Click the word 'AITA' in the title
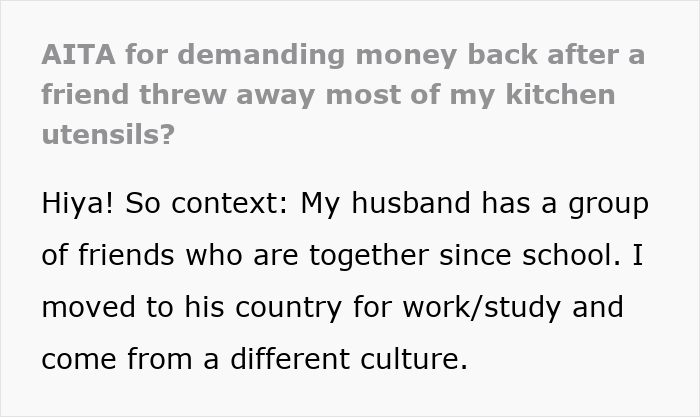 (x=79, y=54)
